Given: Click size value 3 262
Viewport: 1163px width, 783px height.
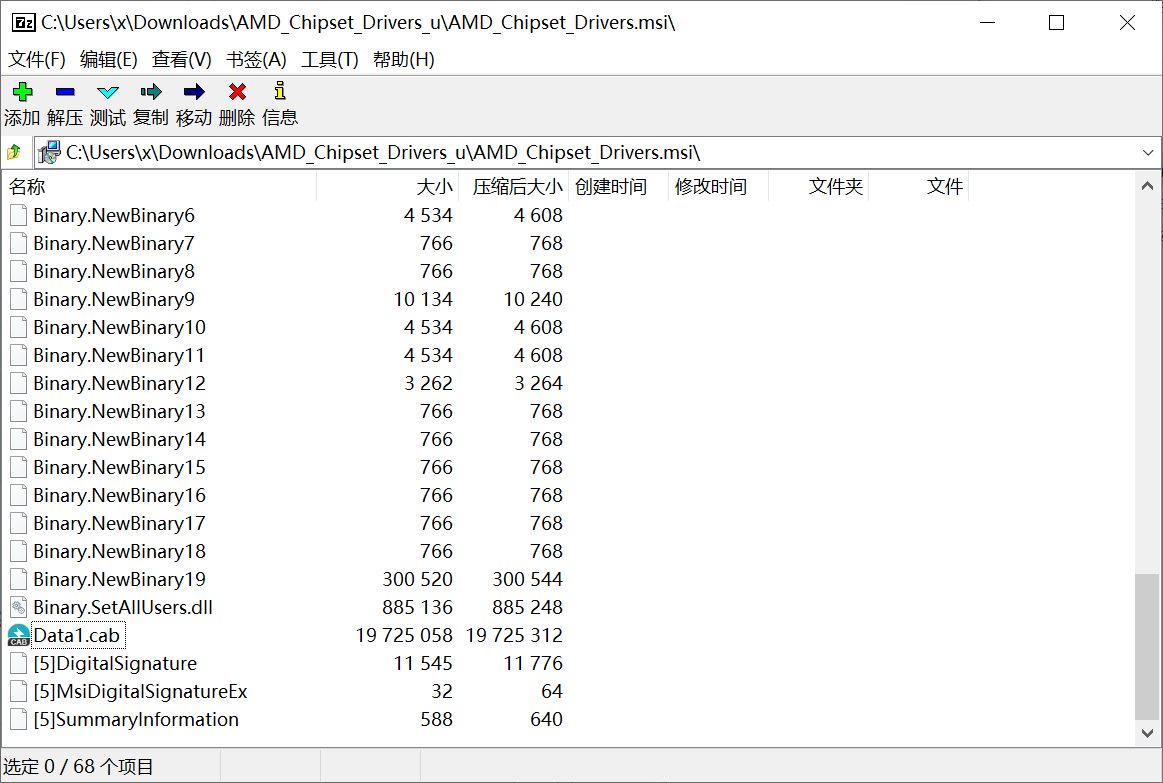Looking at the screenshot, I should point(428,383).
